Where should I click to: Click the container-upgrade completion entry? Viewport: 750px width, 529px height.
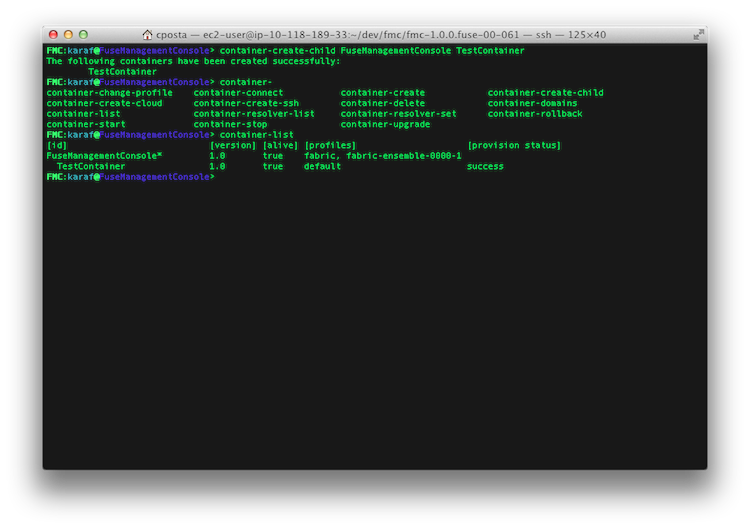[x=385, y=124]
